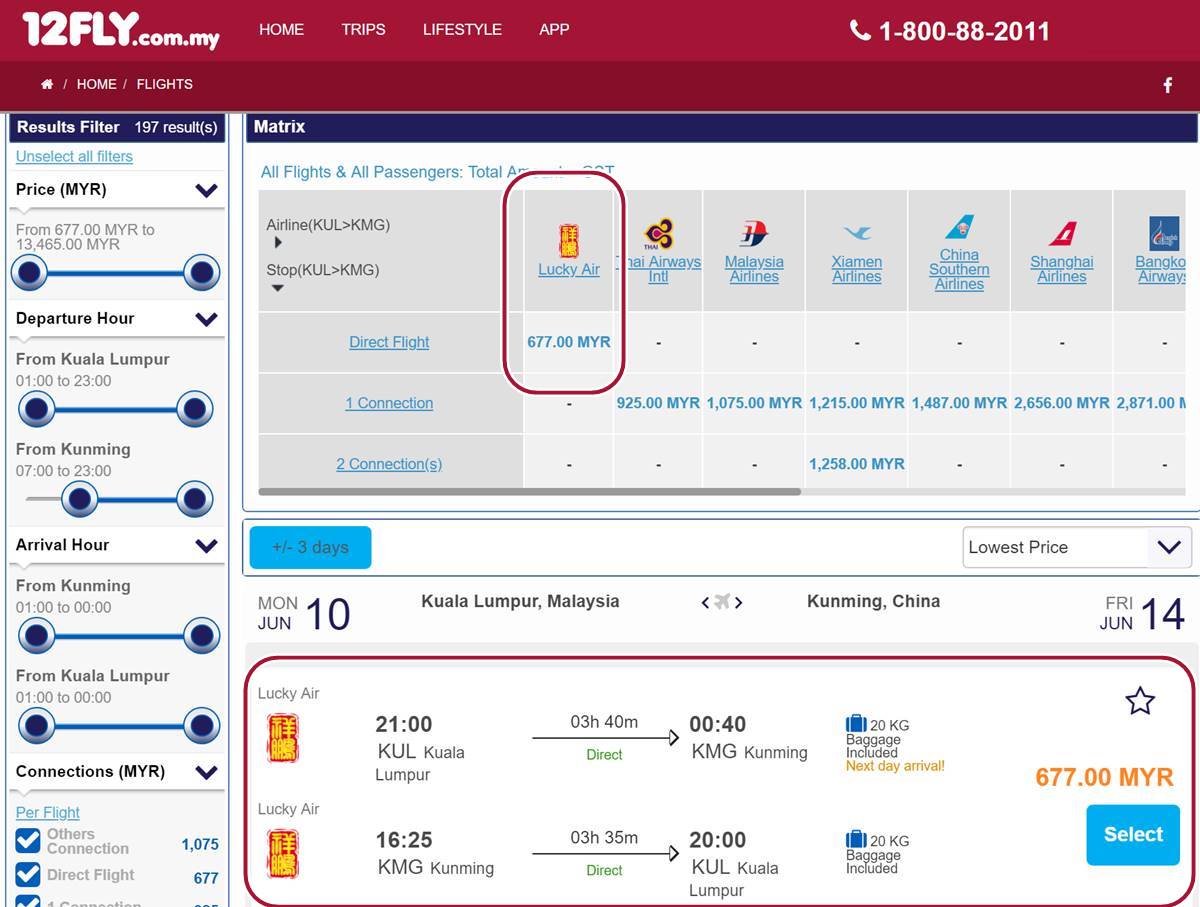Click the phone icon beside 1-800-88-2011
The height and width of the screenshot is (907, 1200).
click(x=860, y=31)
